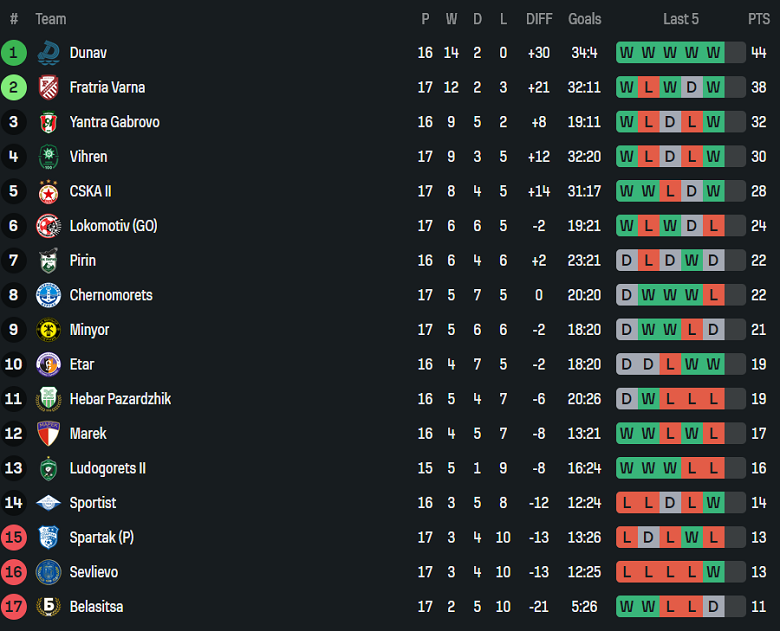This screenshot has height=631, width=780.
Task: Click the Marek club crest
Action: [x=48, y=434]
